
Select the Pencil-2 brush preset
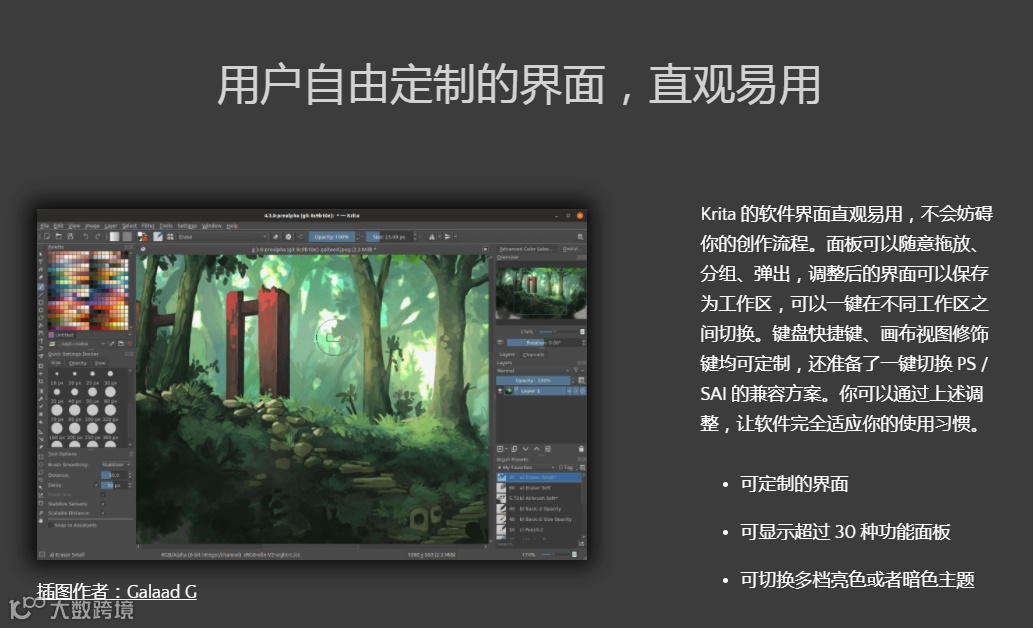pos(539,530)
